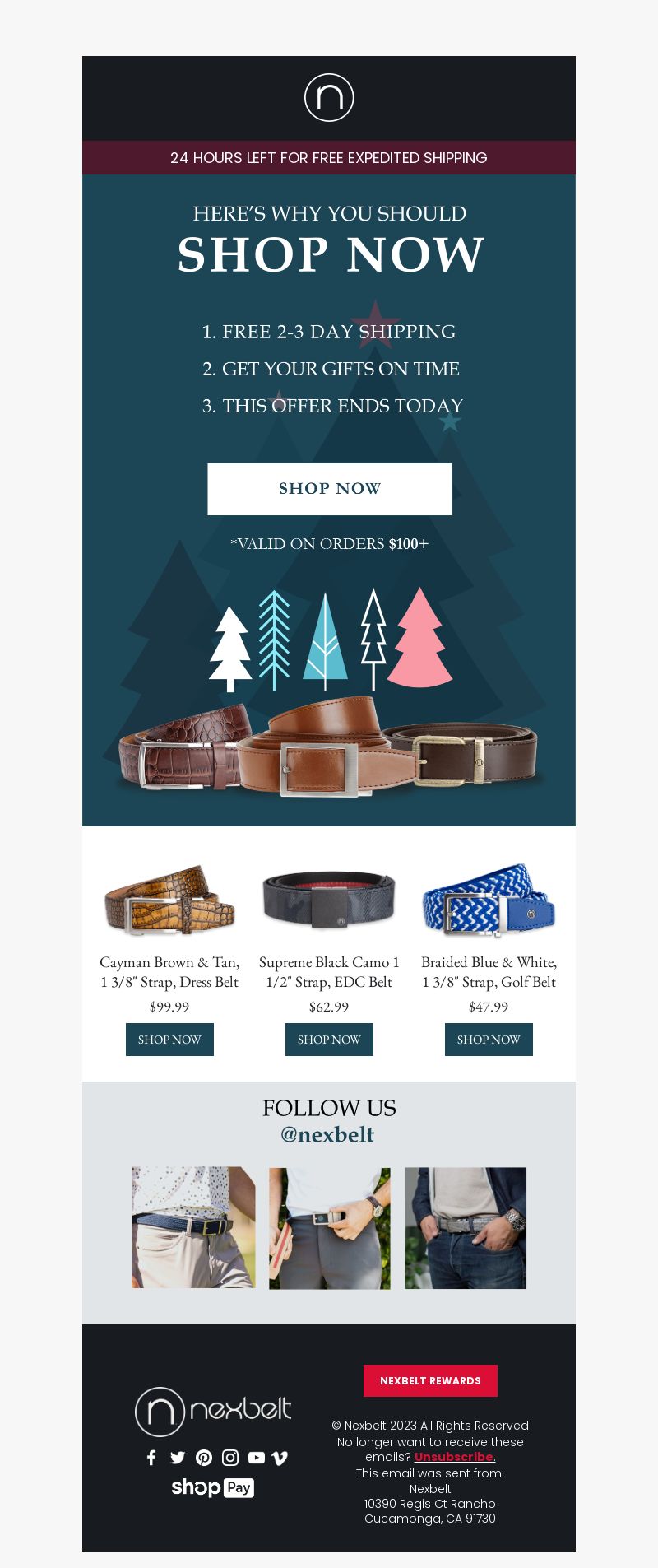Open the Twitter bird icon
The width and height of the screenshot is (658, 1568).
[x=178, y=1458]
